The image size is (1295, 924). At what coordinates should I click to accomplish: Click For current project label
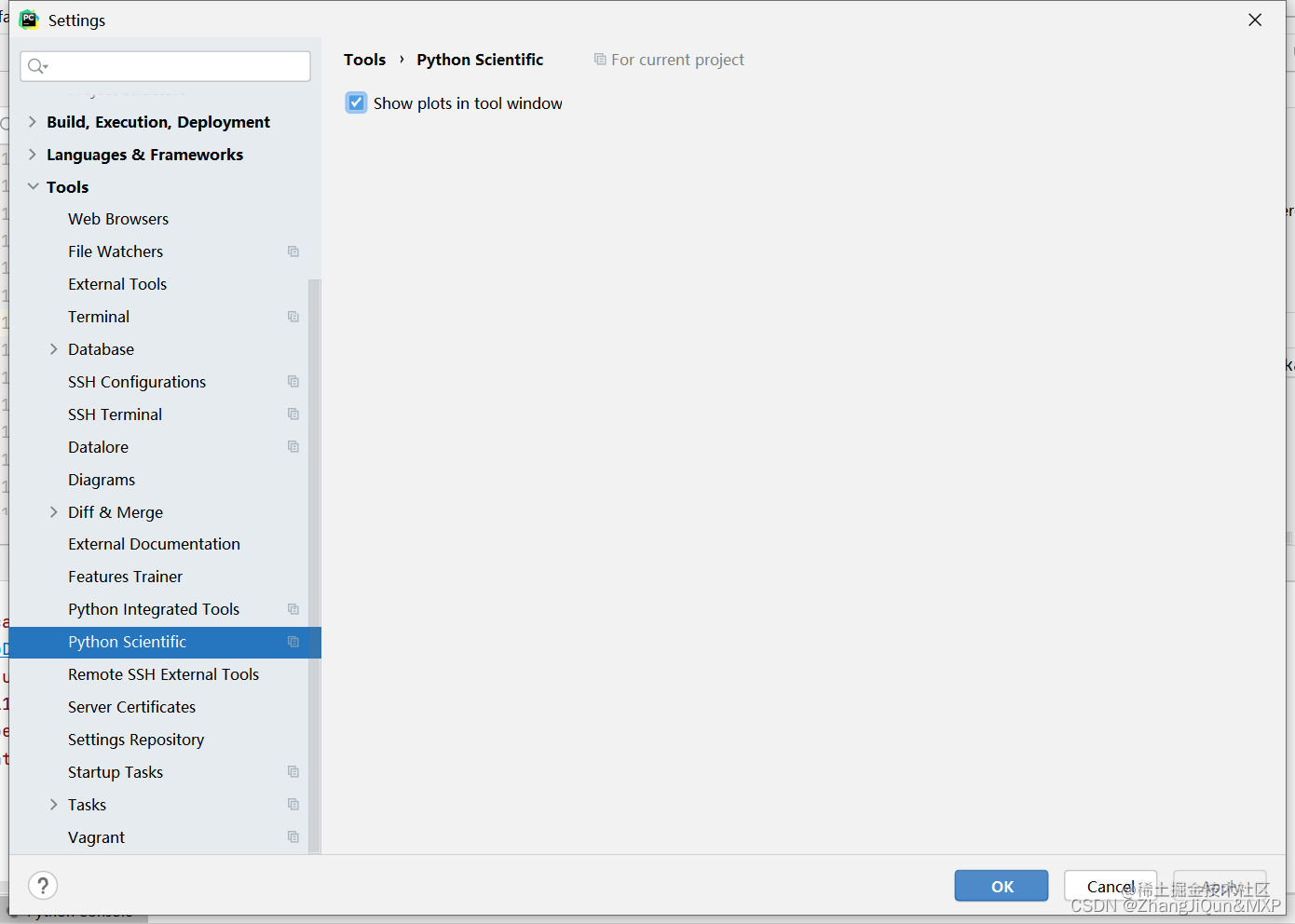click(x=677, y=60)
